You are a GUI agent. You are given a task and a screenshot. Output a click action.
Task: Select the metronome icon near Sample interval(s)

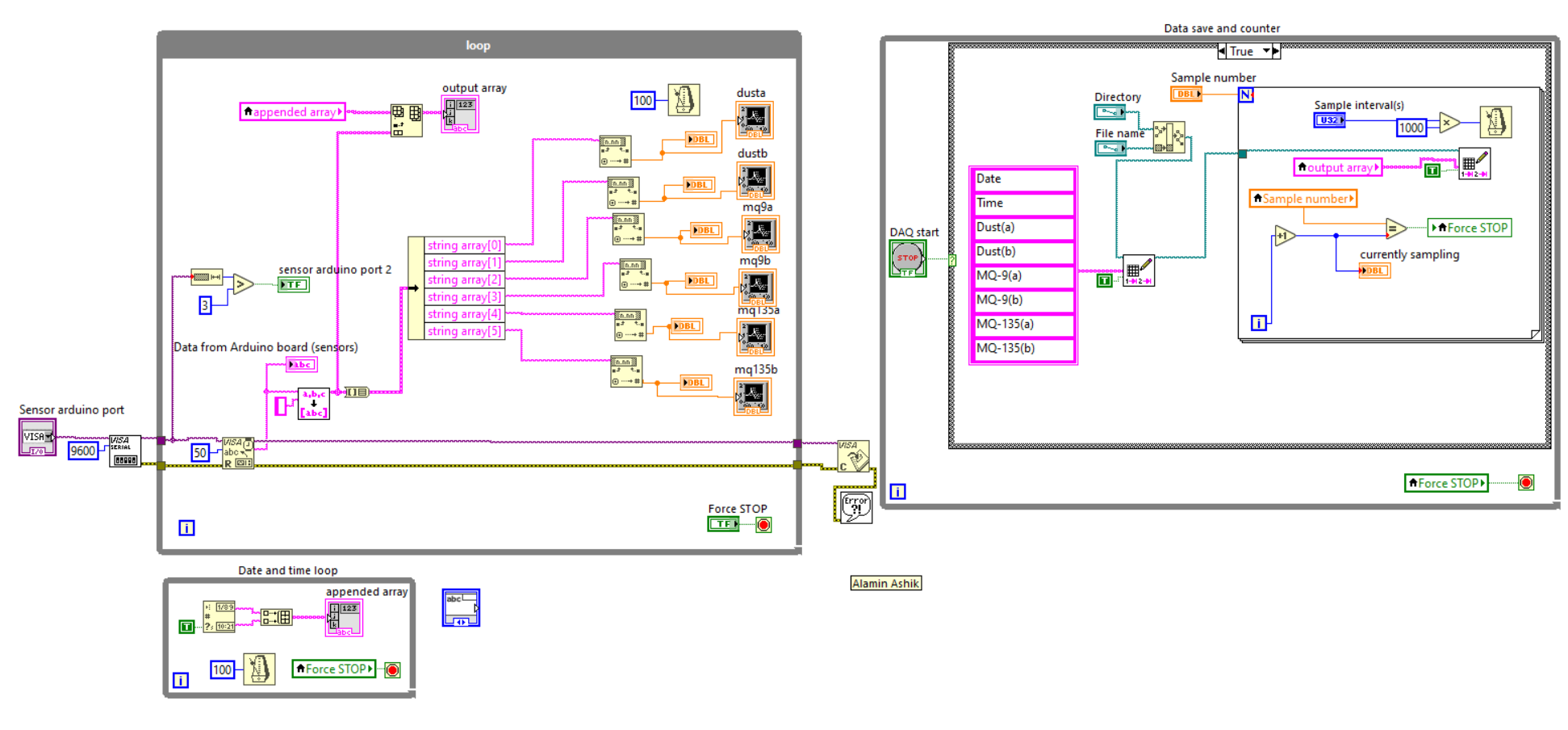[x=1495, y=120]
